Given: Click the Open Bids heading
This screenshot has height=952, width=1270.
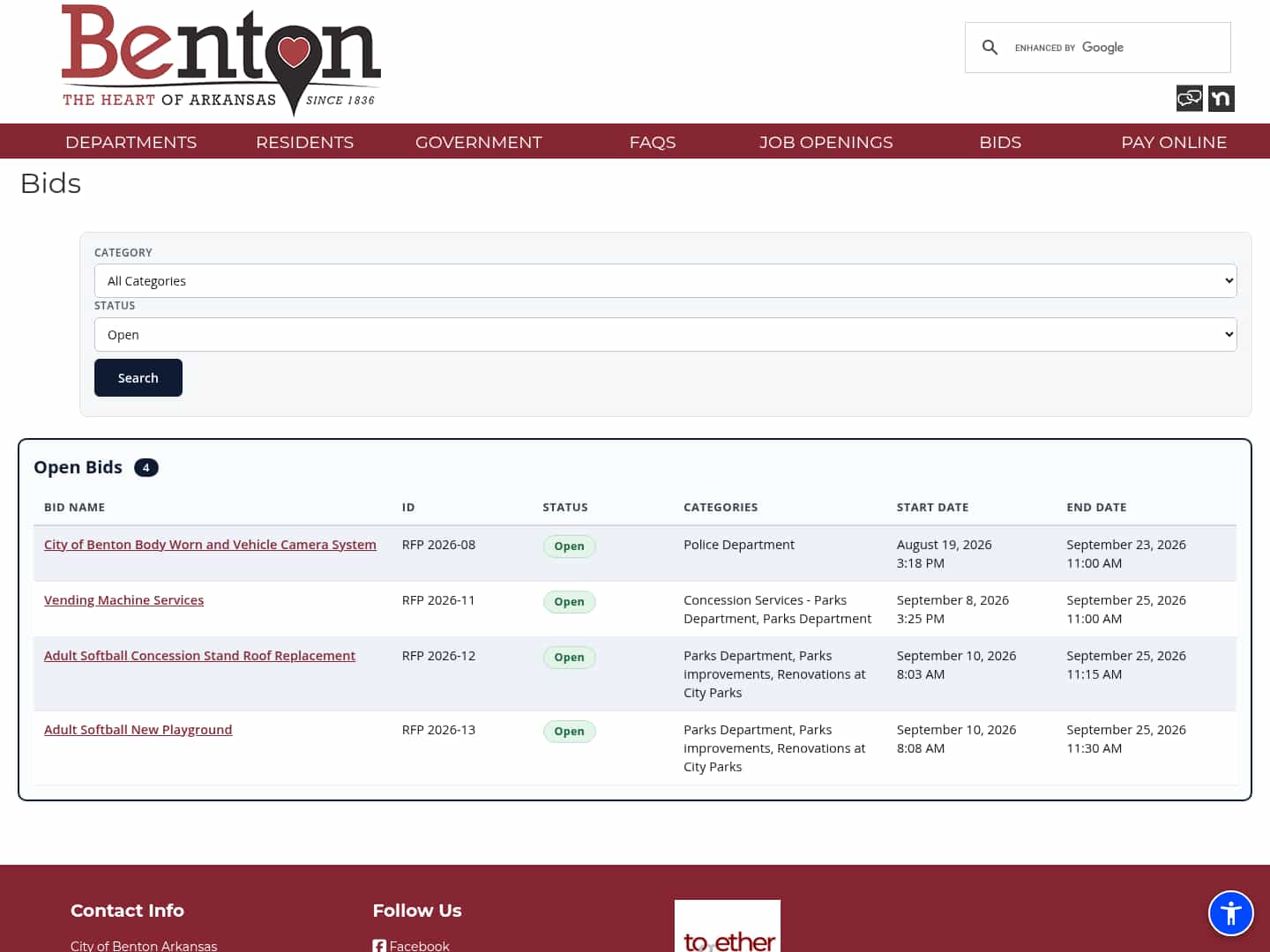Looking at the screenshot, I should [78, 467].
